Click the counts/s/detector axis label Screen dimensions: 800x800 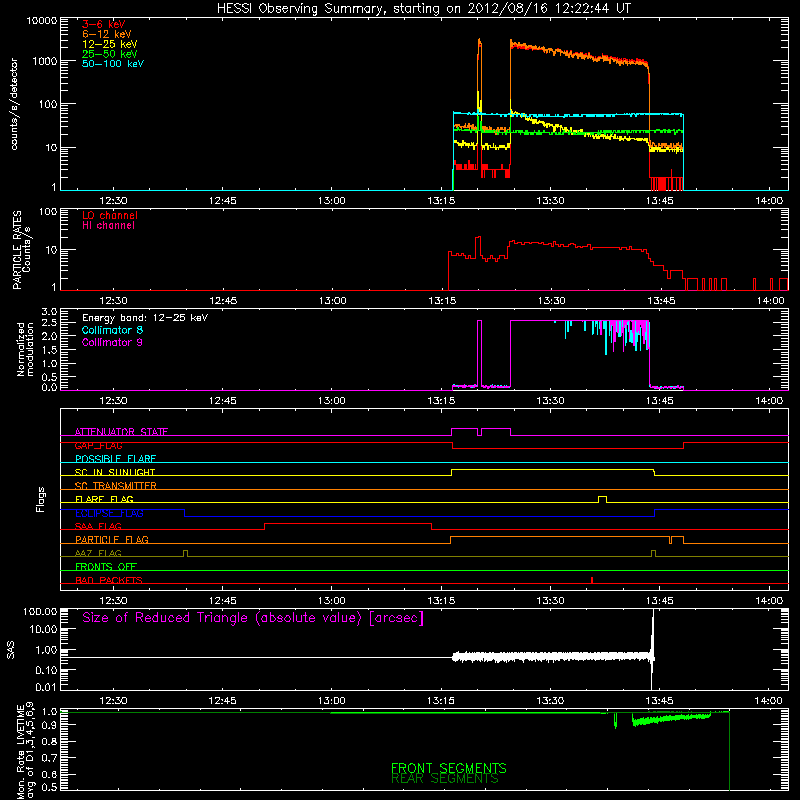click(x=14, y=104)
